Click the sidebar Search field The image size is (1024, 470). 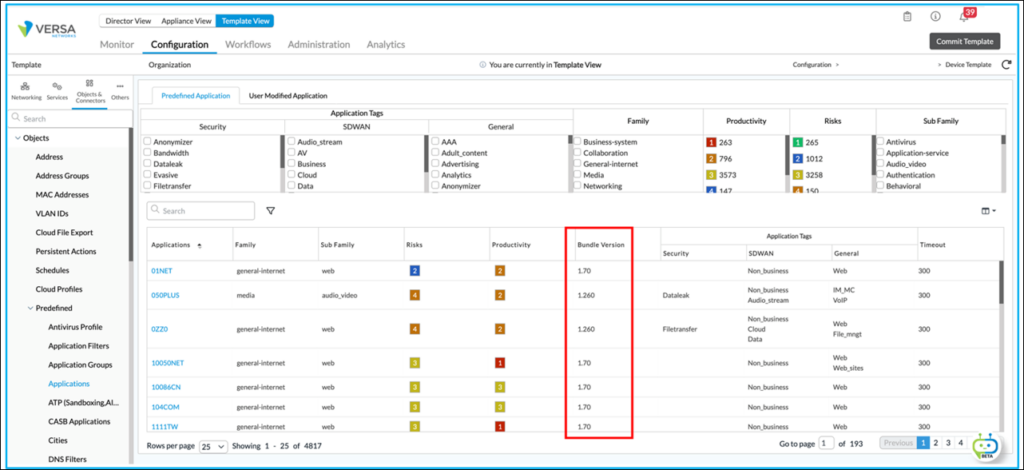70,119
